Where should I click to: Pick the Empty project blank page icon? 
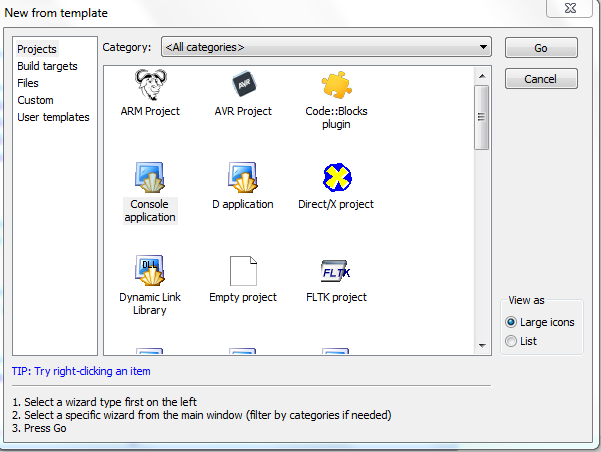coord(243,271)
